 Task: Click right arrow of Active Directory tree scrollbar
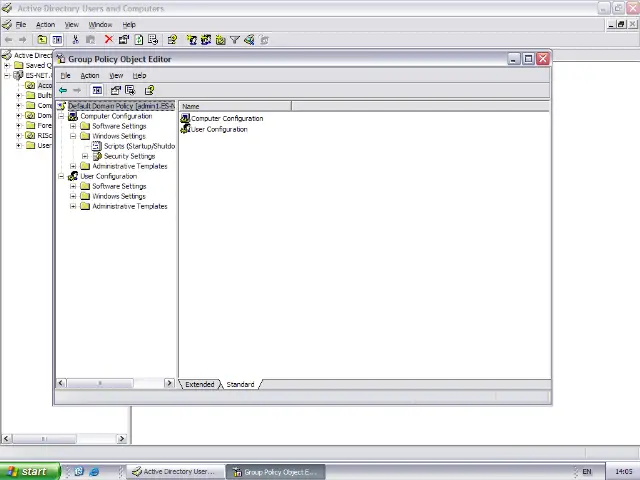pyautogui.click(x=122, y=439)
